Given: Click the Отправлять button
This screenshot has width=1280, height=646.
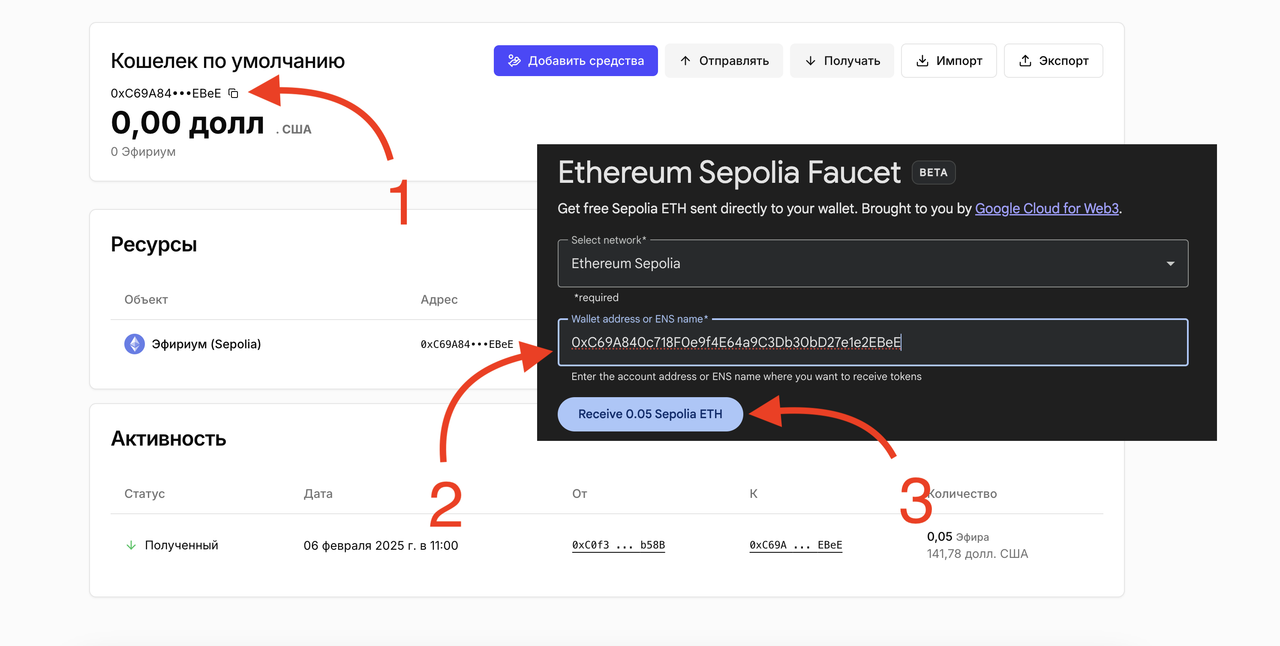Looking at the screenshot, I should [724, 61].
